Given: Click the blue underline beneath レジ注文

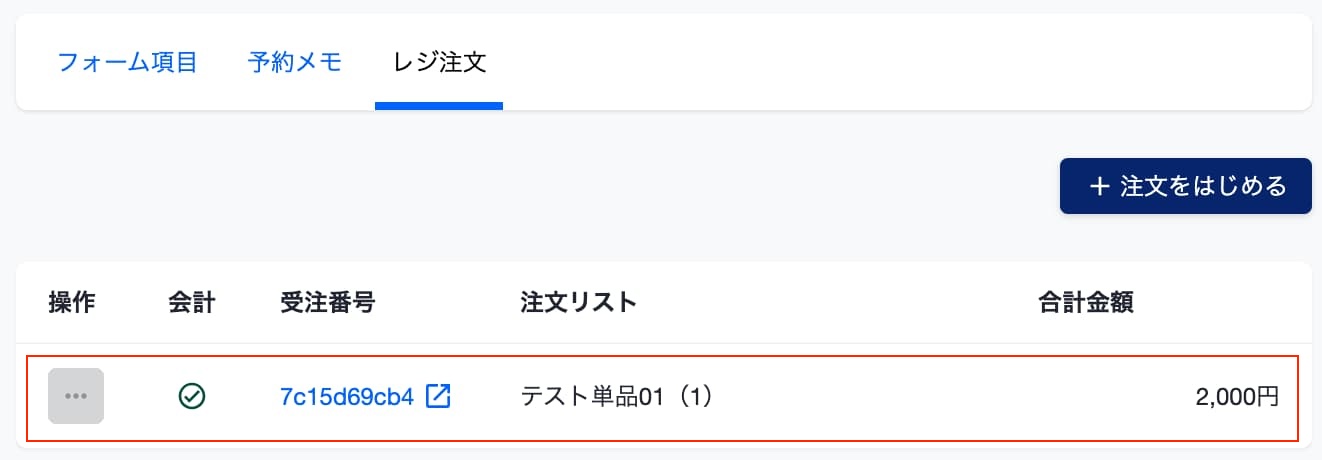Looking at the screenshot, I should pos(439,105).
